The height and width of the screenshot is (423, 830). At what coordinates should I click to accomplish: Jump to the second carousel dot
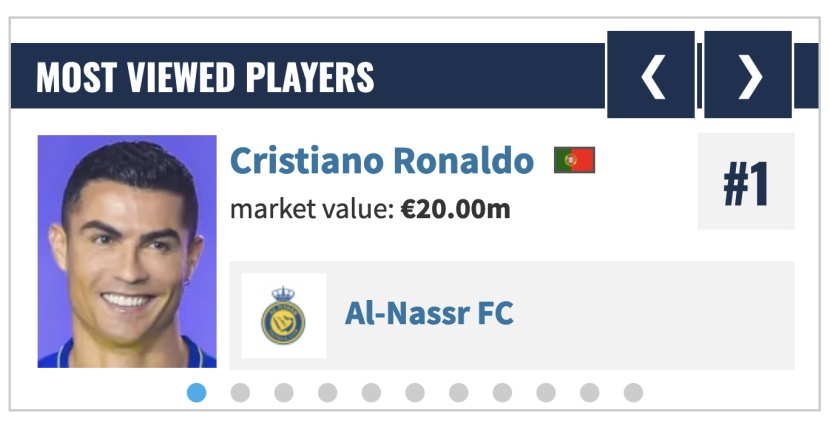click(240, 393)
